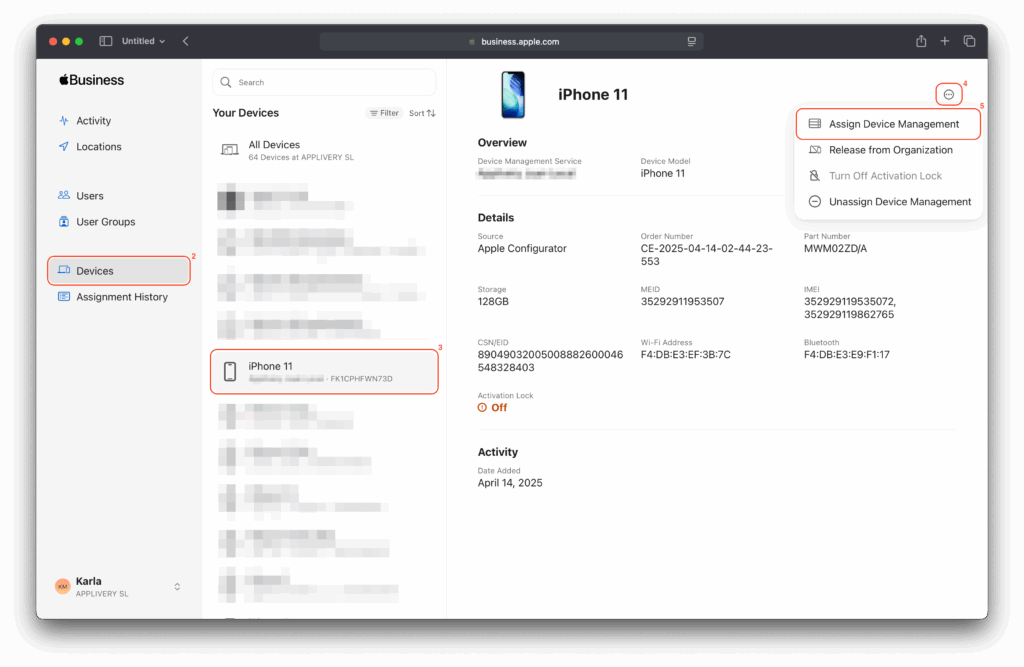The width and height of the screenshot is (1024, 667).
Task: Click the show tab overview icon
Action: point(969,41)
